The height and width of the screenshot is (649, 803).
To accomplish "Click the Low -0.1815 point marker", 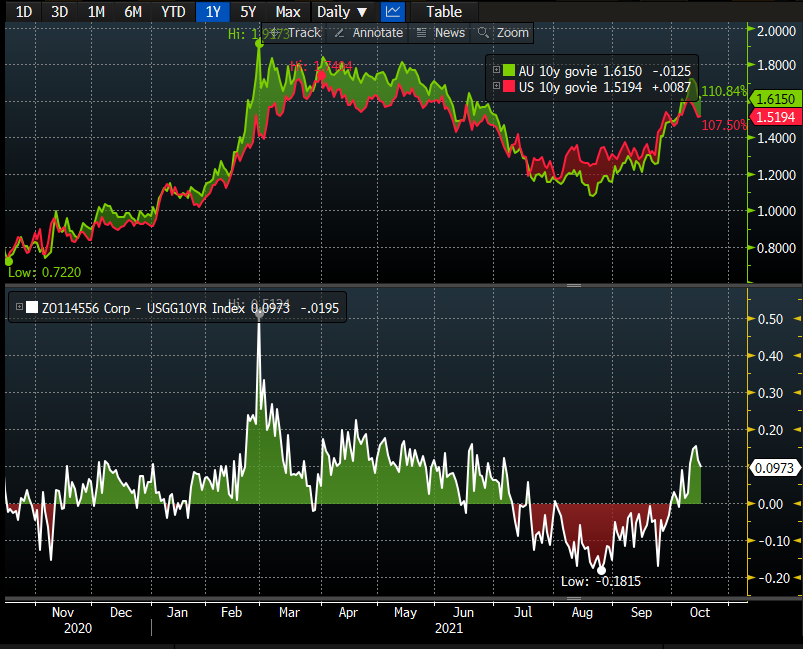I will pyautogui.click(x=601, y=570).
